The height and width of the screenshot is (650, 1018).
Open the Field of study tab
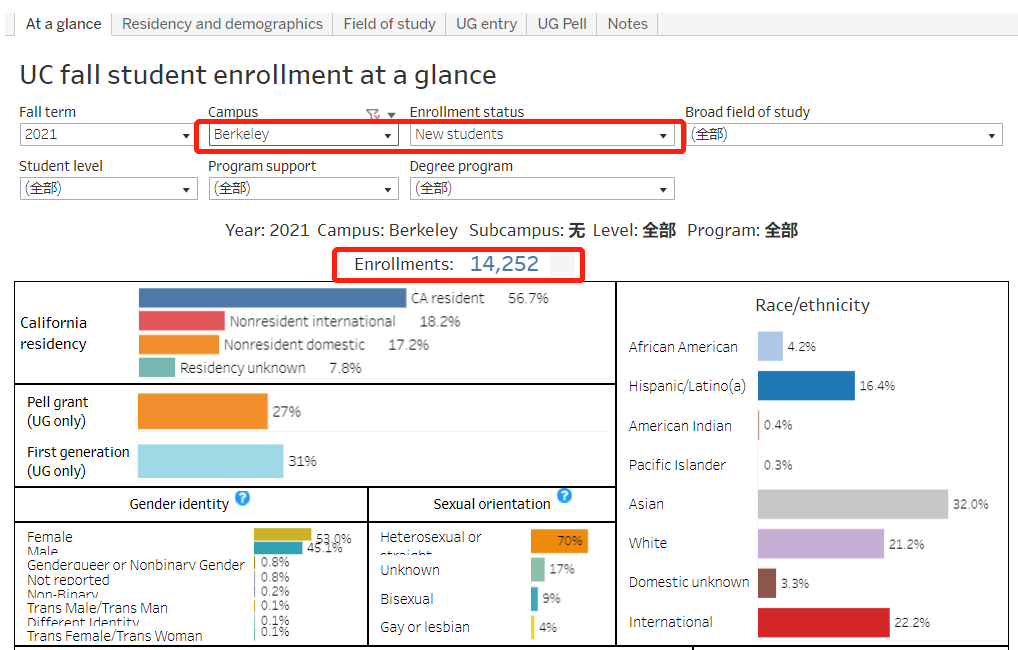point(390,24)
